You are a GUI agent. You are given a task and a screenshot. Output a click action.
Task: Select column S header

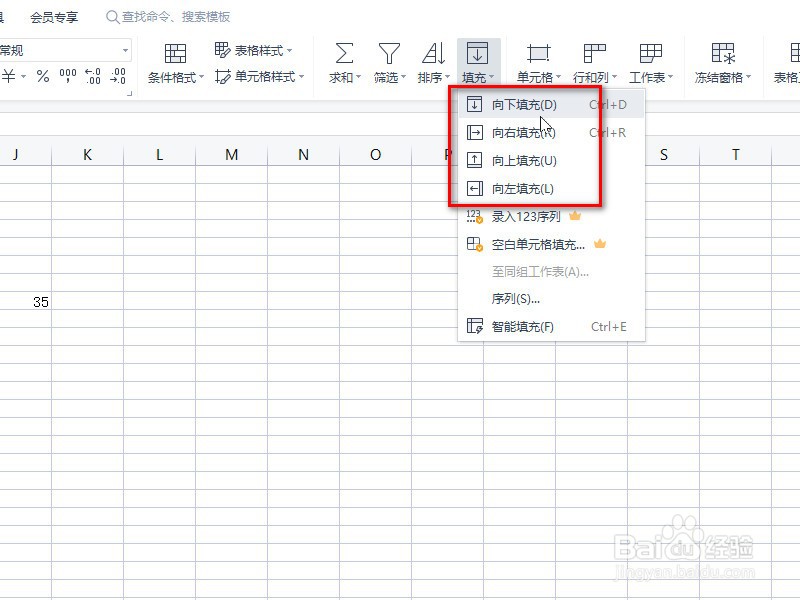(x=663, y=155)
